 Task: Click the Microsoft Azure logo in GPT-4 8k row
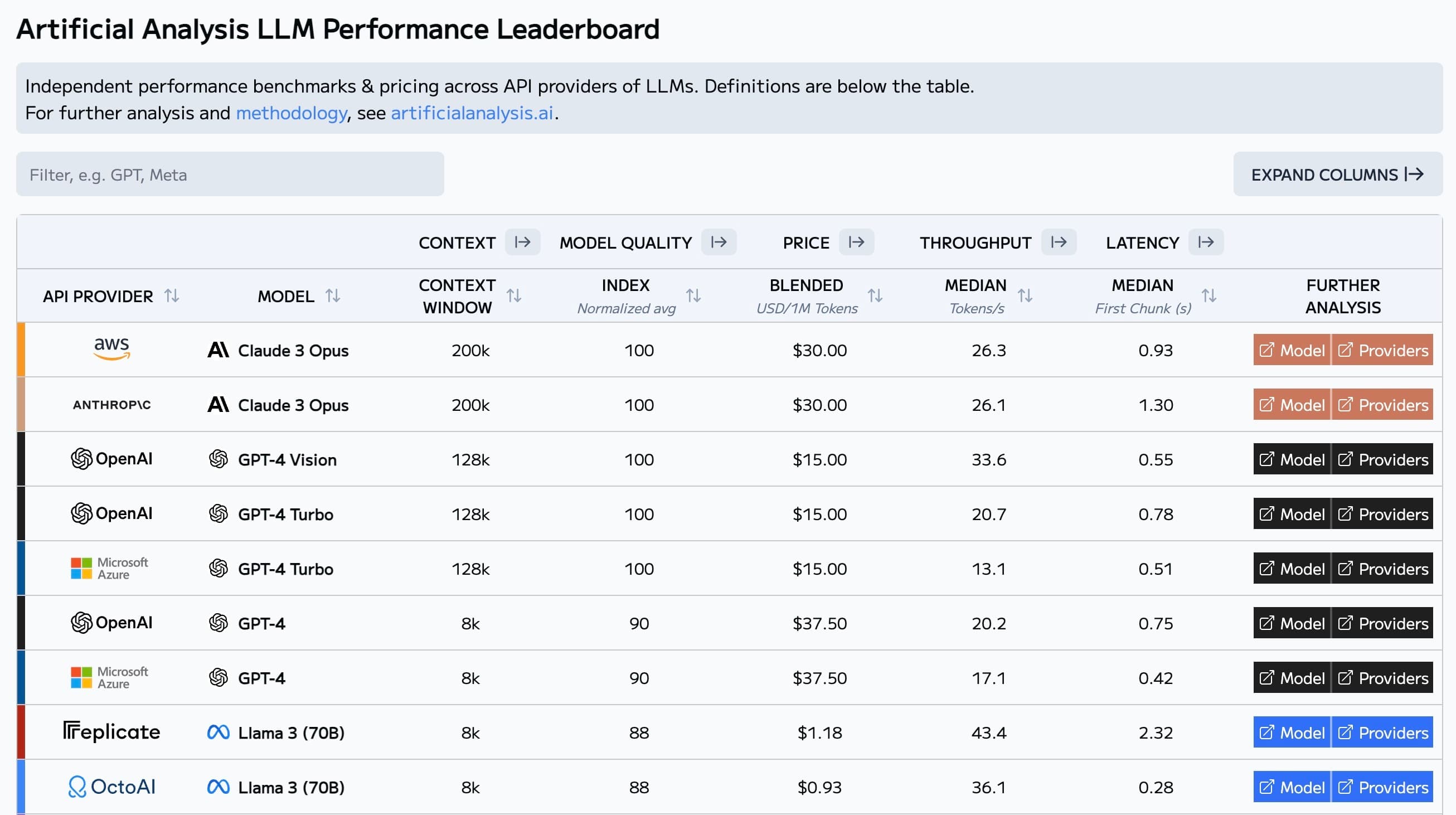110,677
